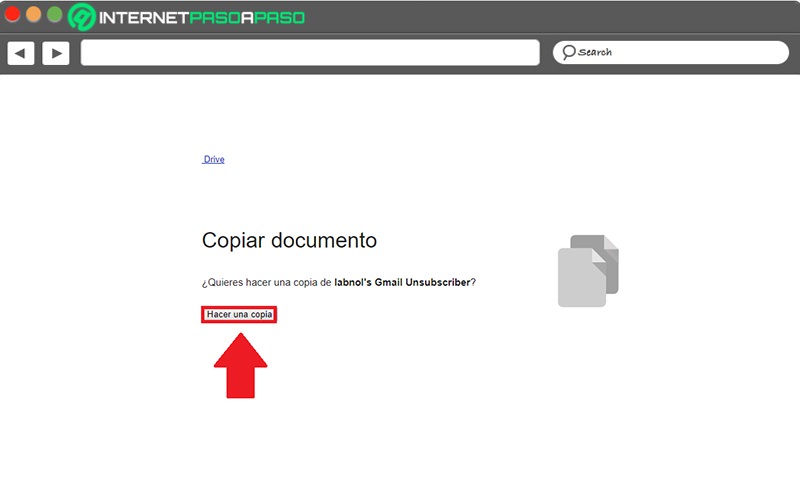800x500 pixels.
Task: Click the magnifier icon in the search box
Action: click(568, 52)
